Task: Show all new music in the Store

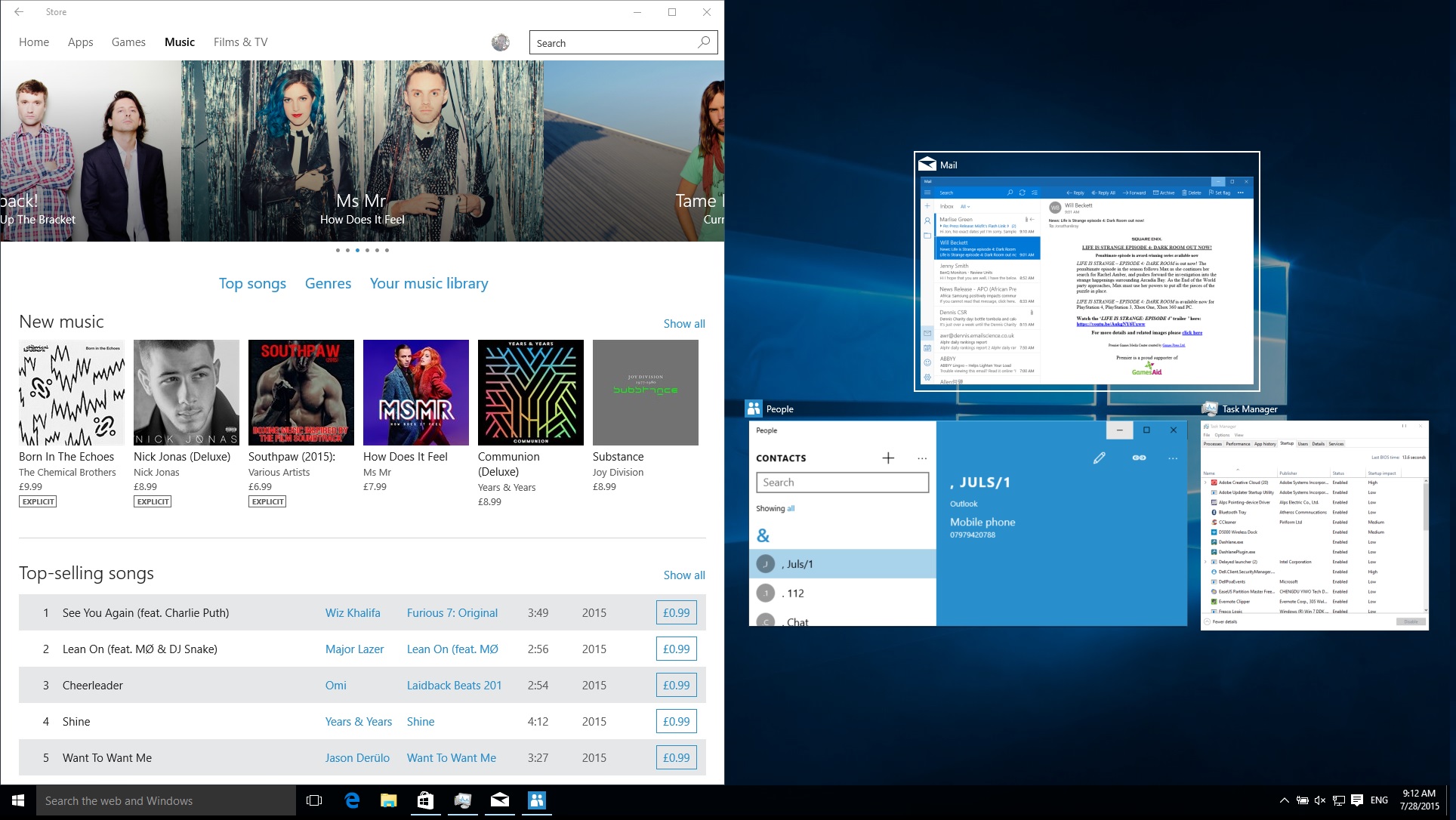Action: (683, 323)
